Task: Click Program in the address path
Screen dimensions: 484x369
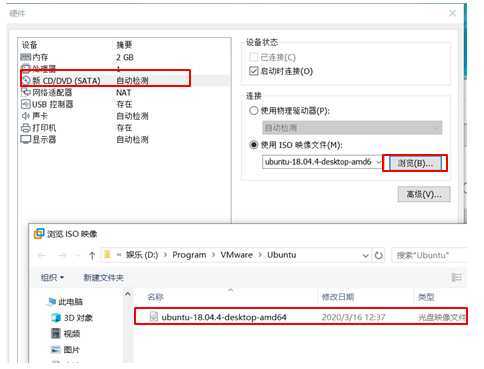Action: 189,255
